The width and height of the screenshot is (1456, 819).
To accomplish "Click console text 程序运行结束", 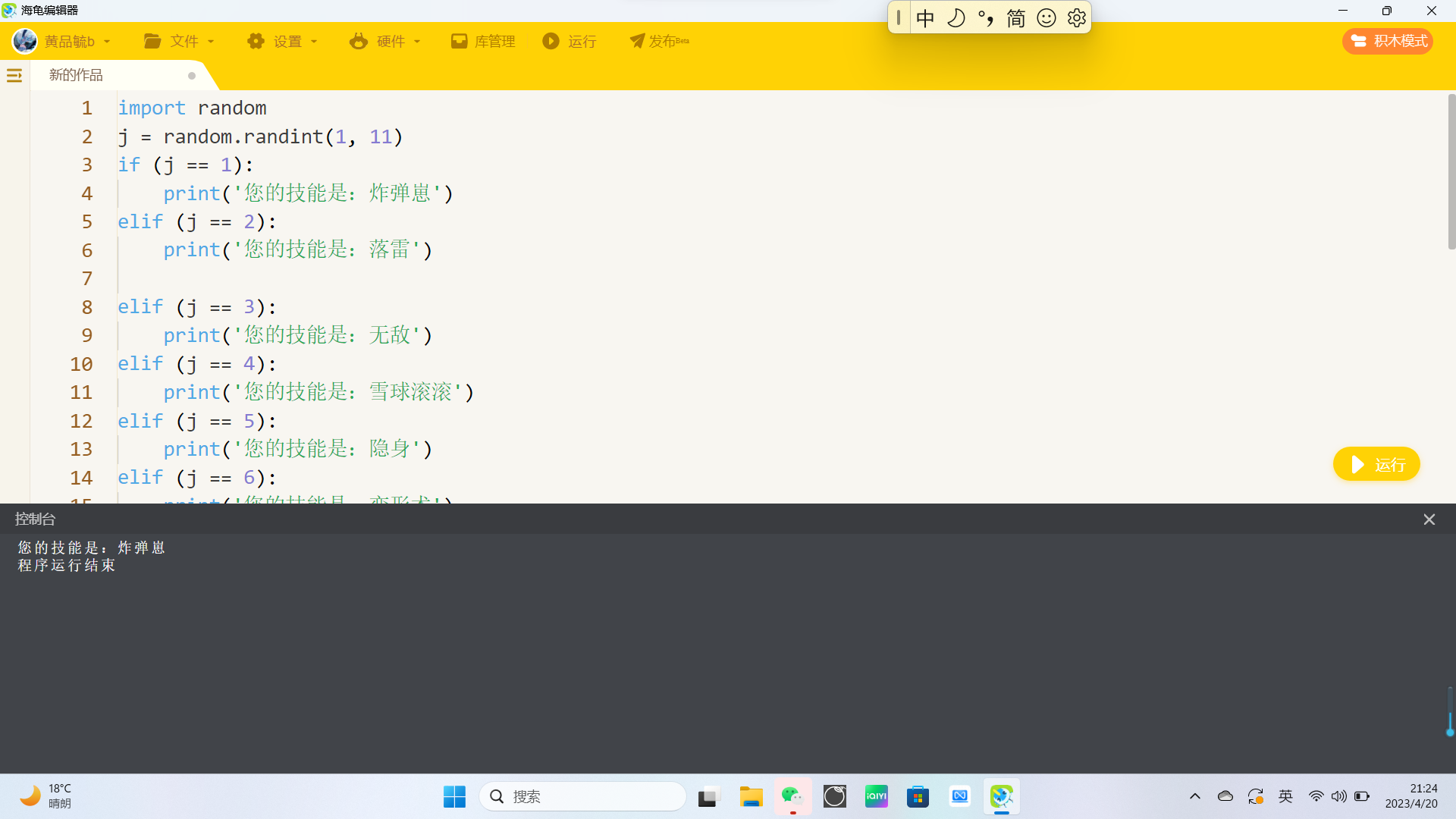I will pyautogui.click(x=67, y=565).
